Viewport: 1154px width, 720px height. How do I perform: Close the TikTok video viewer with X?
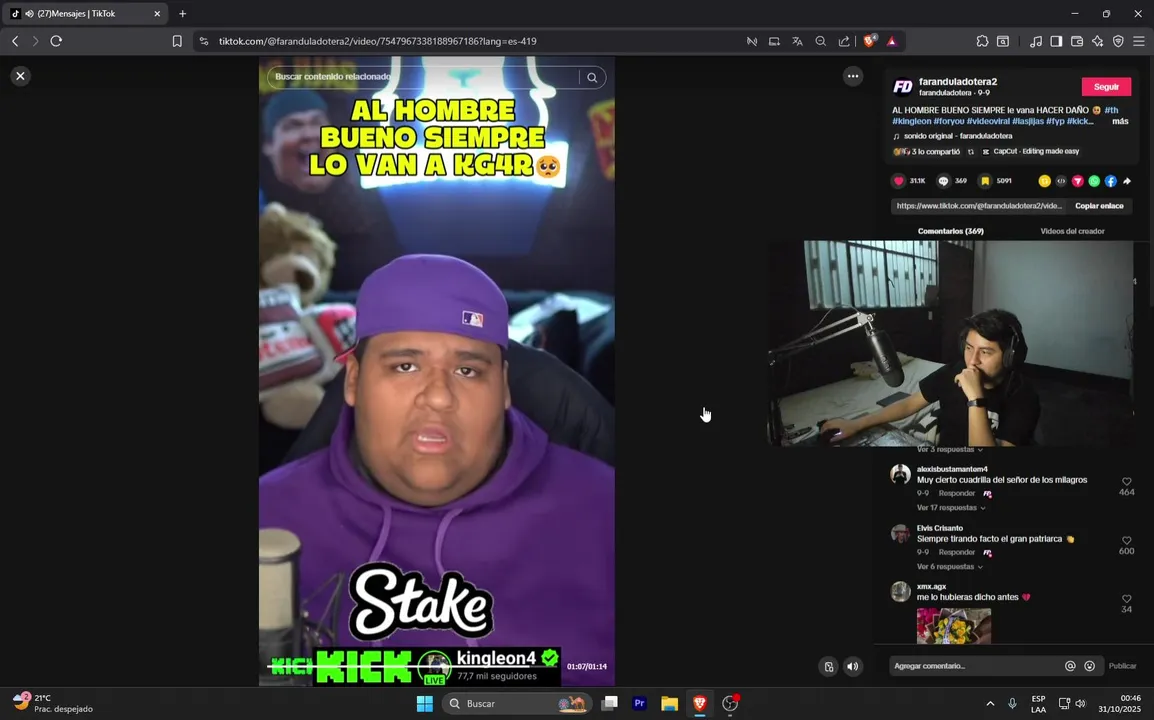tap(21, 76)
